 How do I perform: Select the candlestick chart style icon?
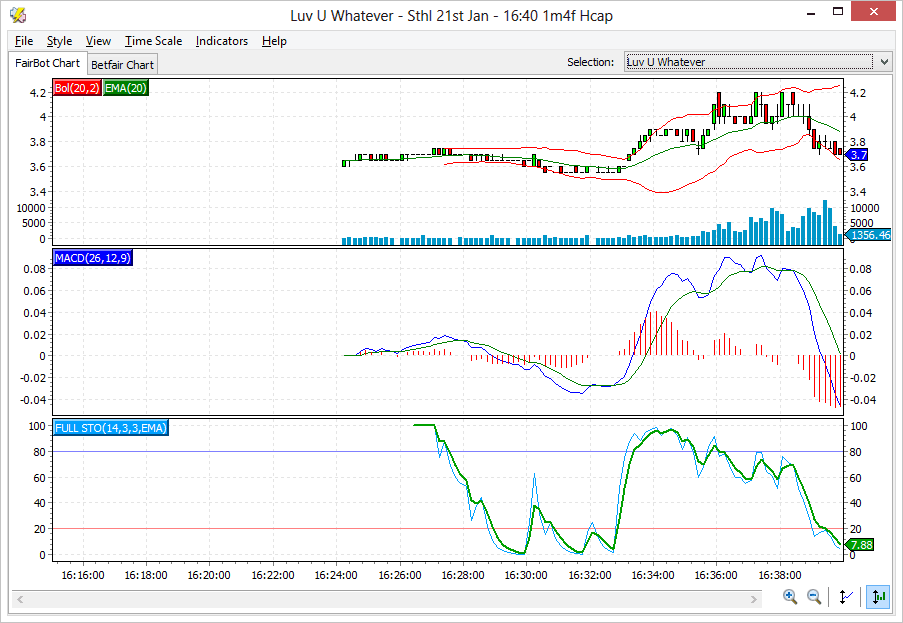878,597
